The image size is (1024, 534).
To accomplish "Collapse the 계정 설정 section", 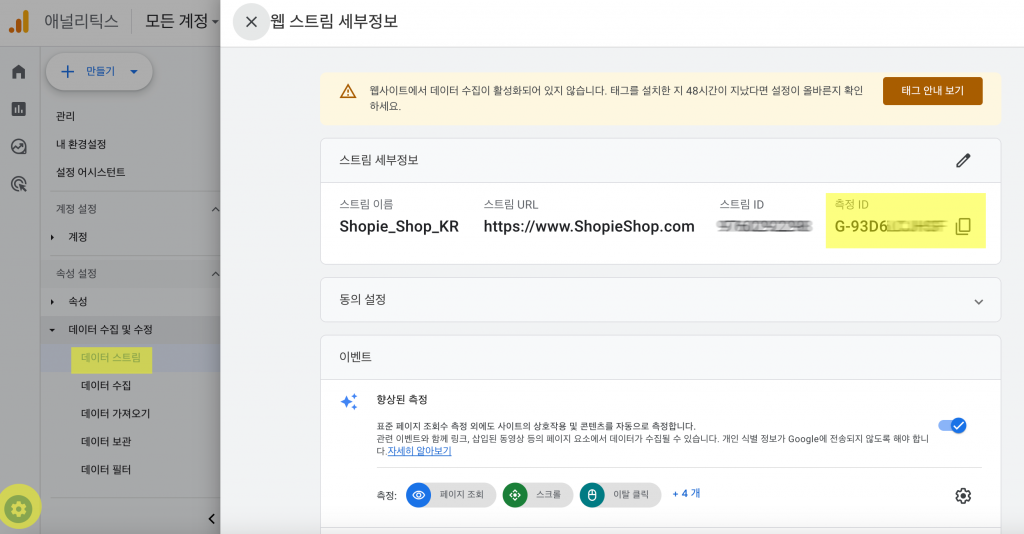I will click(215, 209).
